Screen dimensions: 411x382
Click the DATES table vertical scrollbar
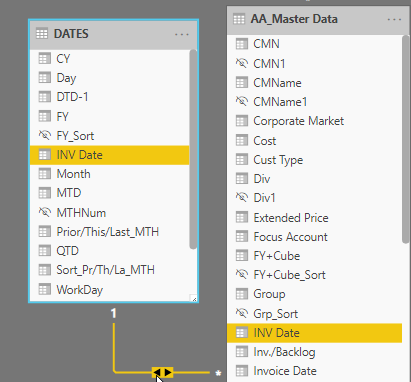193,149
